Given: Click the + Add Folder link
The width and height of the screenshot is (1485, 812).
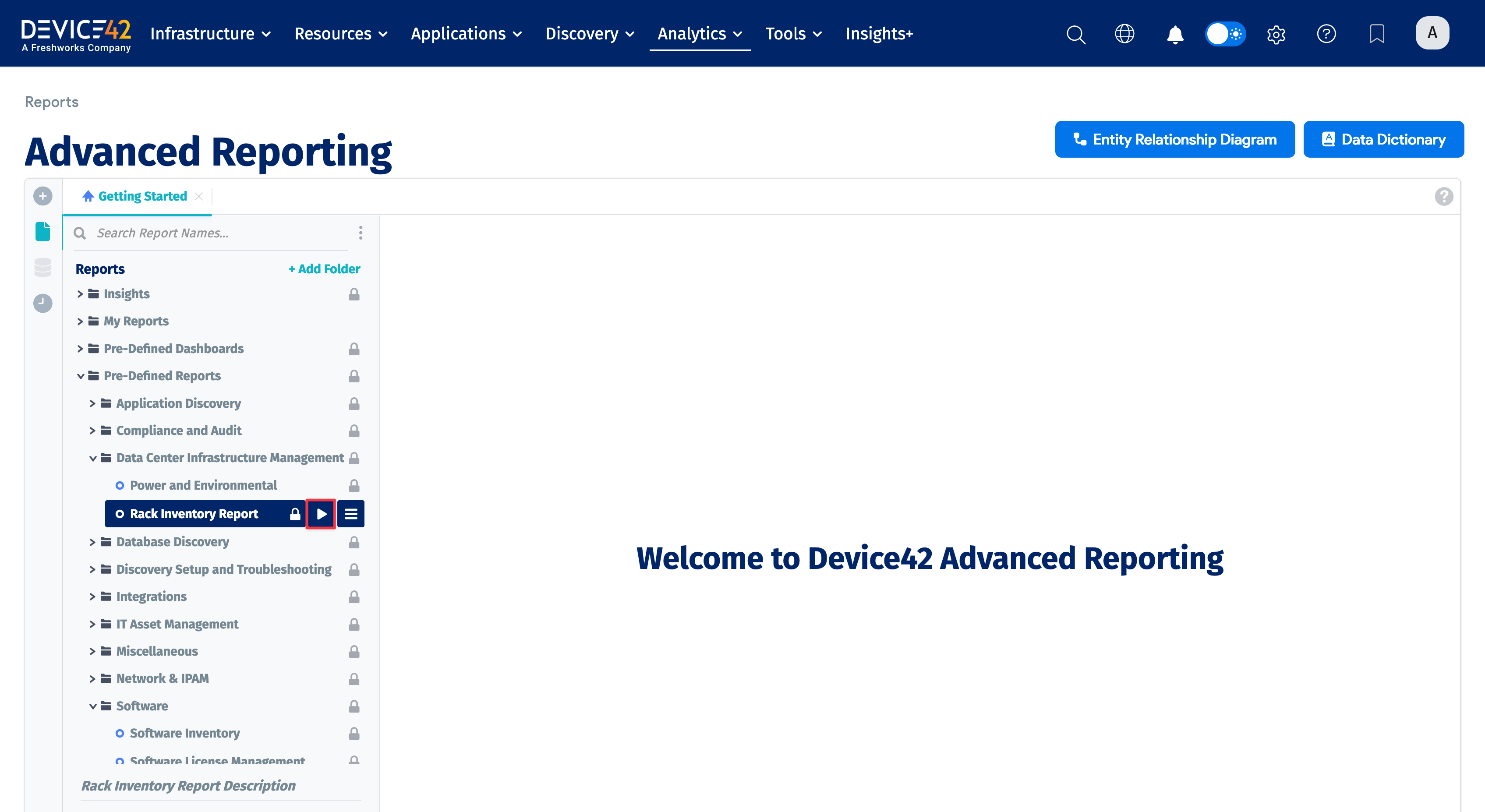Looking at the screenshot, I should click(x=325, y=268).
